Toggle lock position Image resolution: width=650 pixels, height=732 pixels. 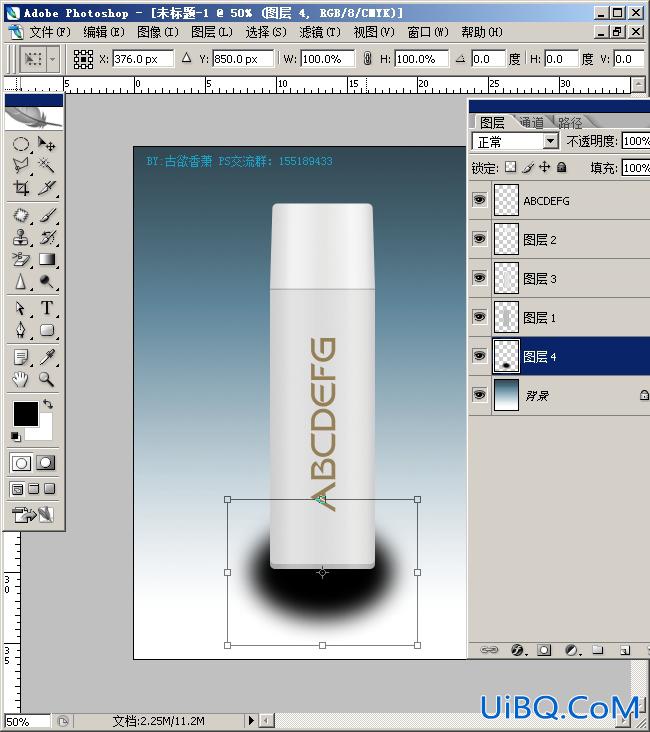point(544,167)
